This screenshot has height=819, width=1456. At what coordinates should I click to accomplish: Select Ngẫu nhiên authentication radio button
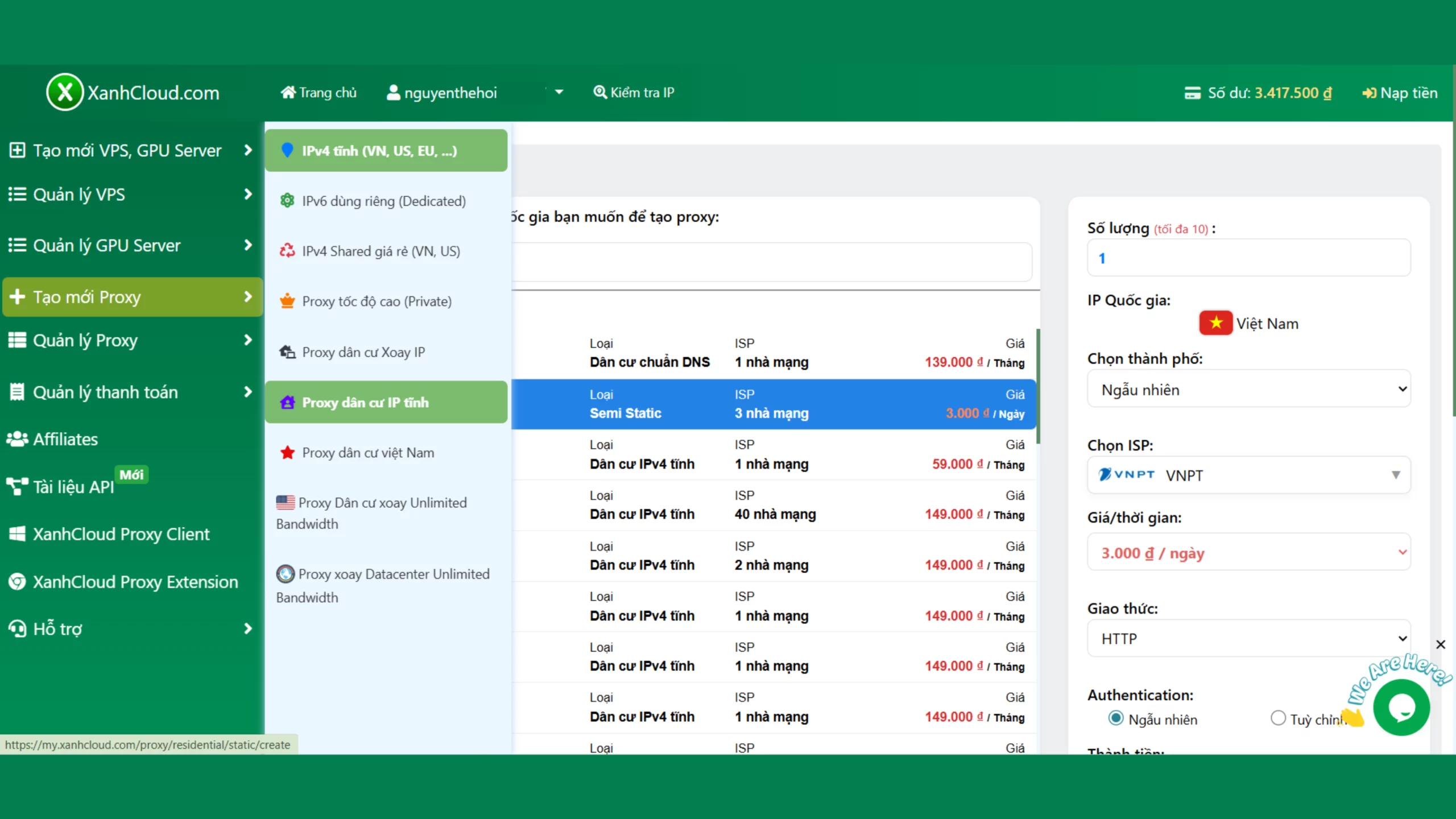(x=1116, y=718)
